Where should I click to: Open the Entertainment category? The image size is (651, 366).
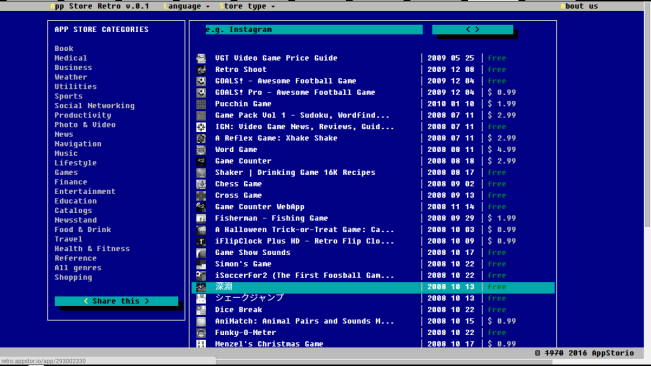[x=85, y=192]
